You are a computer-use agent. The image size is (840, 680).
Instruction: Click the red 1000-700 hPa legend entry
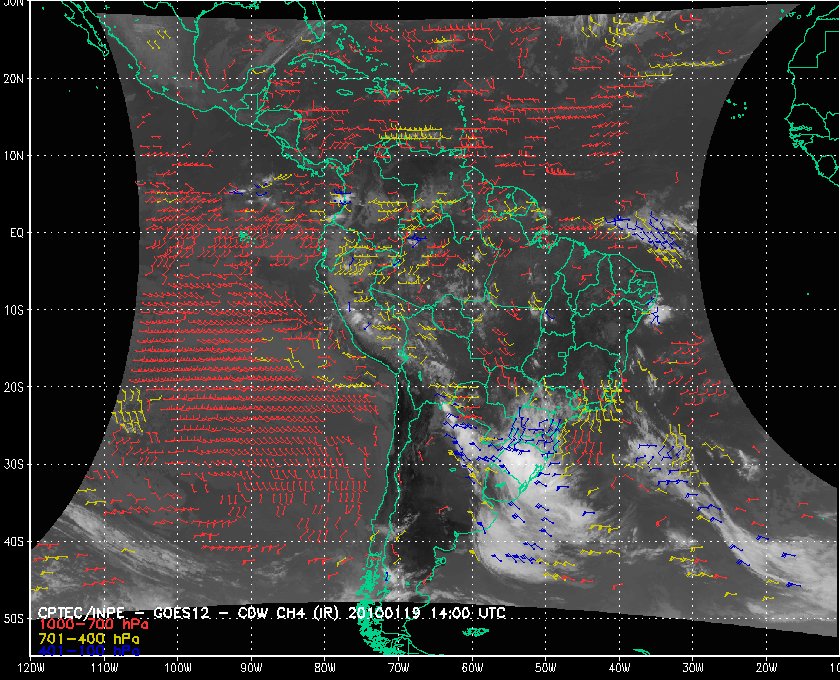coord(94,625)
